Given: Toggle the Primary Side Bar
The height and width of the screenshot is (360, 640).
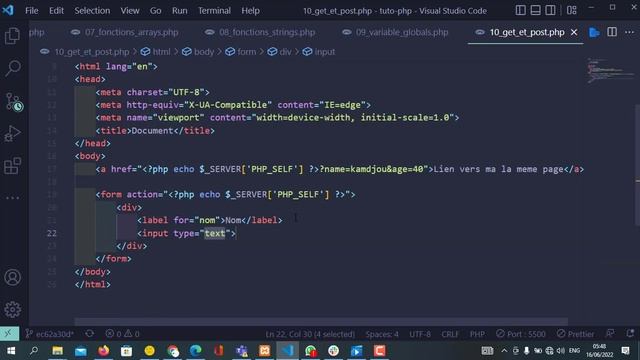Looking at the screenshot, I should click(520, 10).
